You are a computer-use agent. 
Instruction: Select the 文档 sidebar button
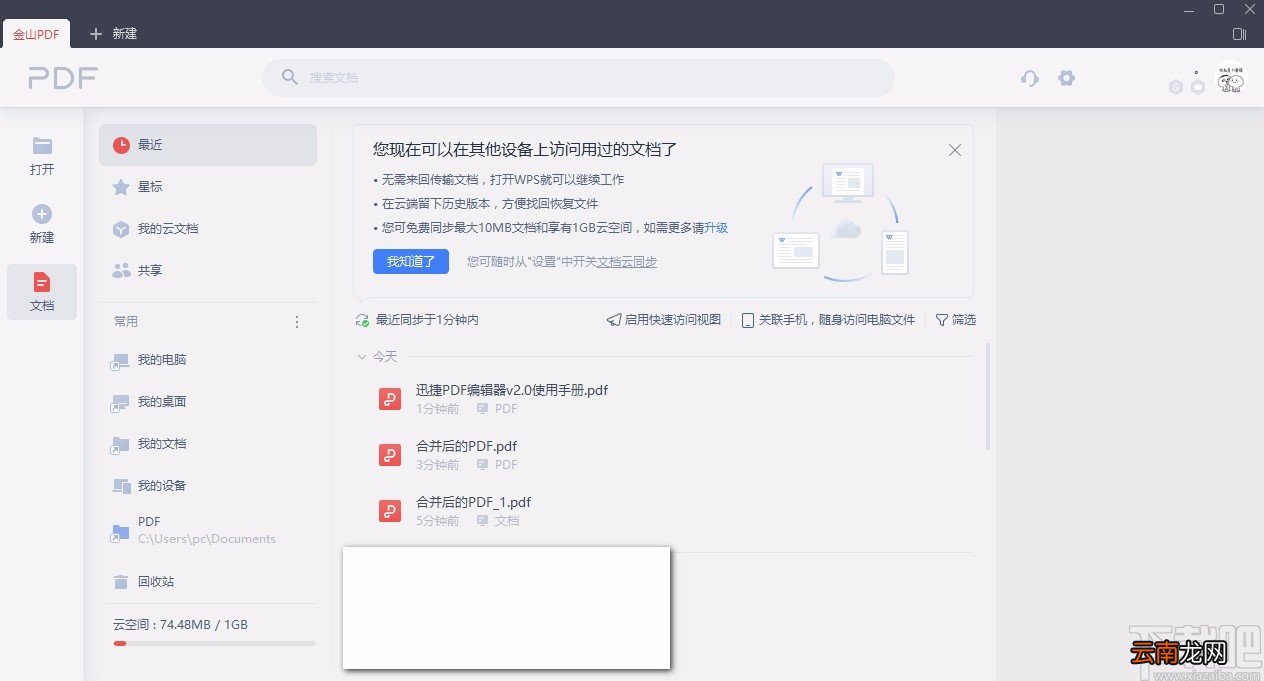(42, 292)
